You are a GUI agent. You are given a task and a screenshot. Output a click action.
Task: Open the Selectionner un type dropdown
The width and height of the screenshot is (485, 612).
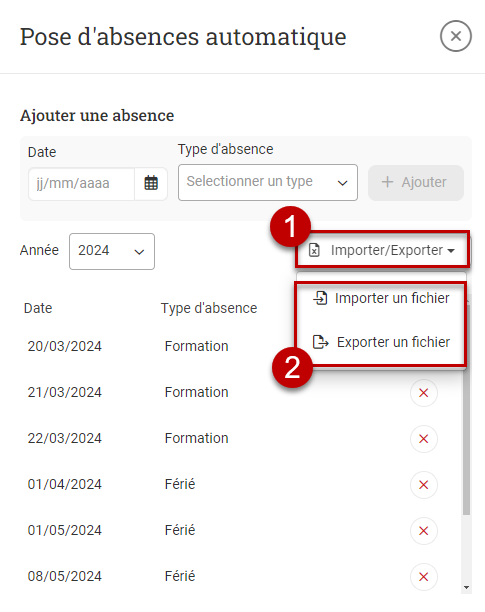click(268, 182)
